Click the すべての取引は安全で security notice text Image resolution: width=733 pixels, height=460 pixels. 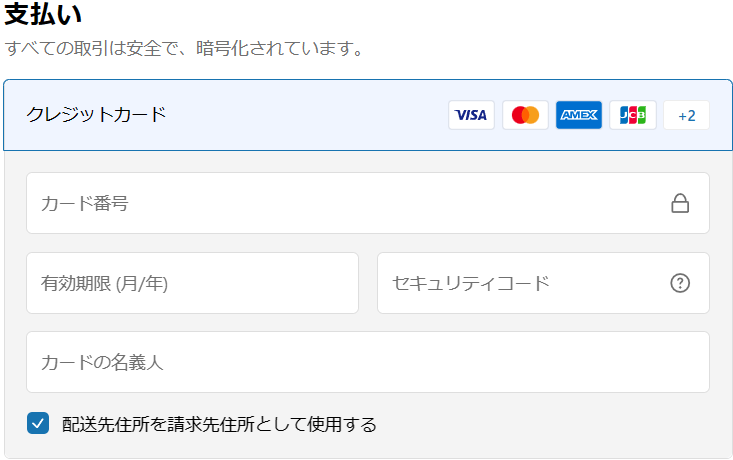click(183, 48)
